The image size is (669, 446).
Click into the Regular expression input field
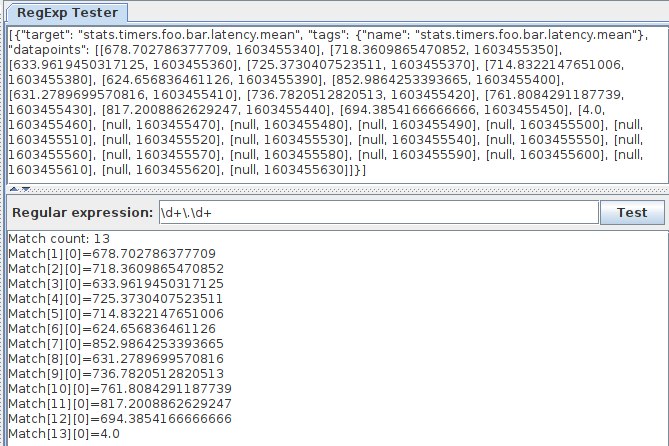[379, 213]
